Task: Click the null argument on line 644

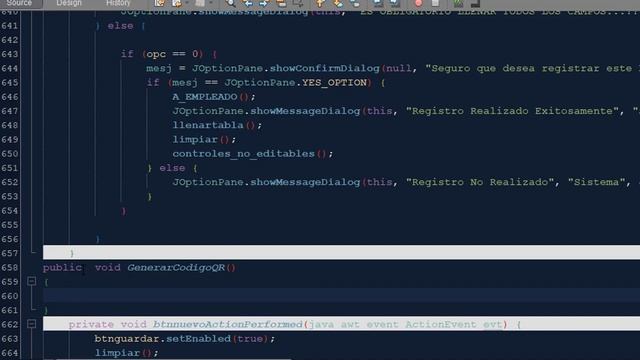Action: [x=399, y=68]
